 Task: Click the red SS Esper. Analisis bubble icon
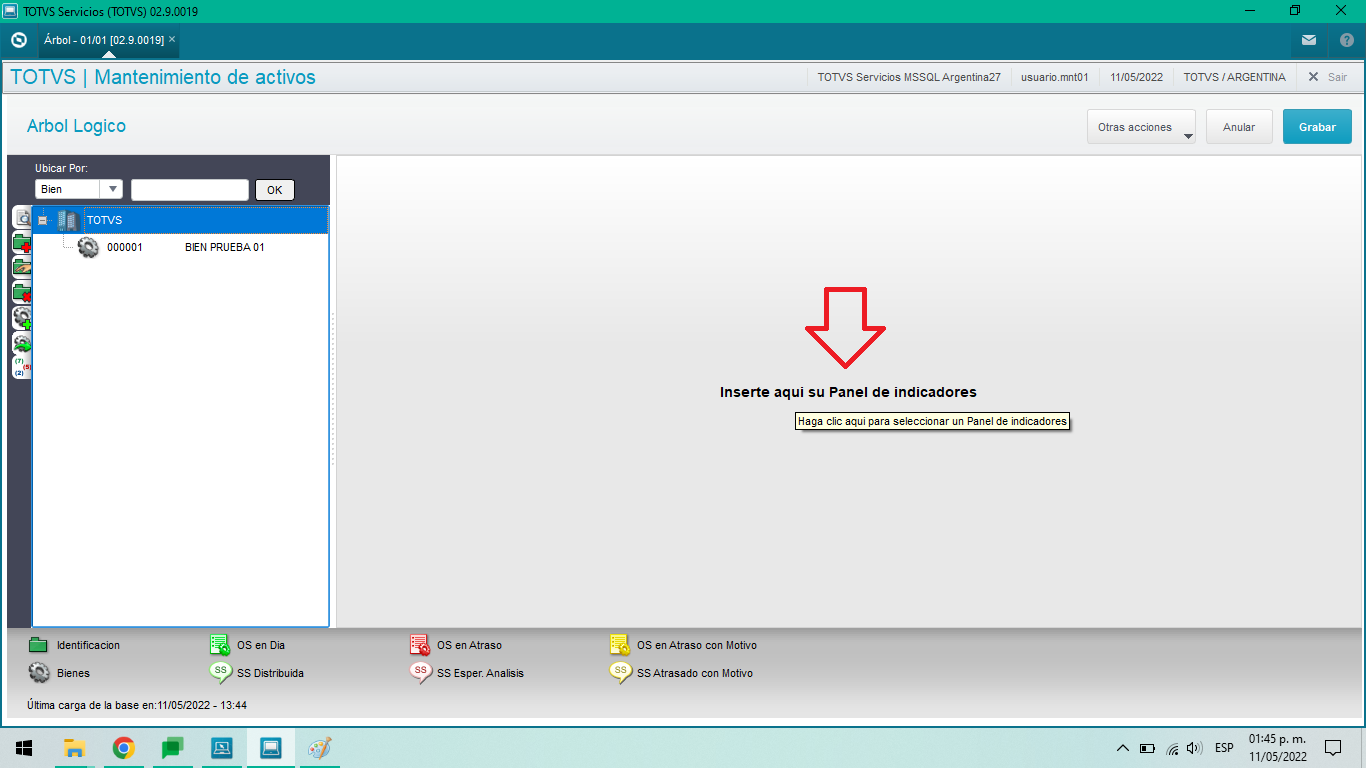click(420, 673)
